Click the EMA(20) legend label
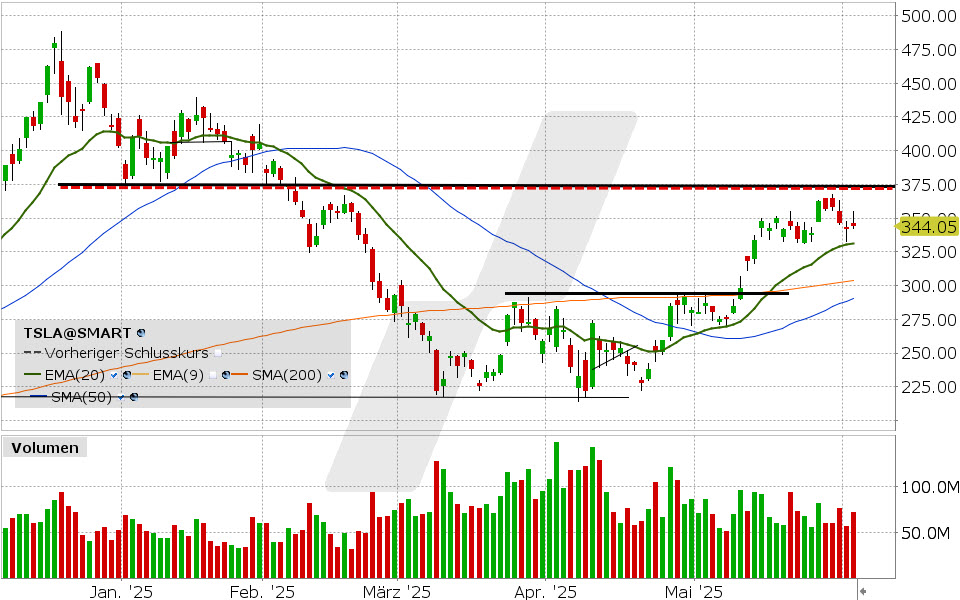The height and width of the screenshot is (600, 960). pyautogui.click(x=75, y=375)
